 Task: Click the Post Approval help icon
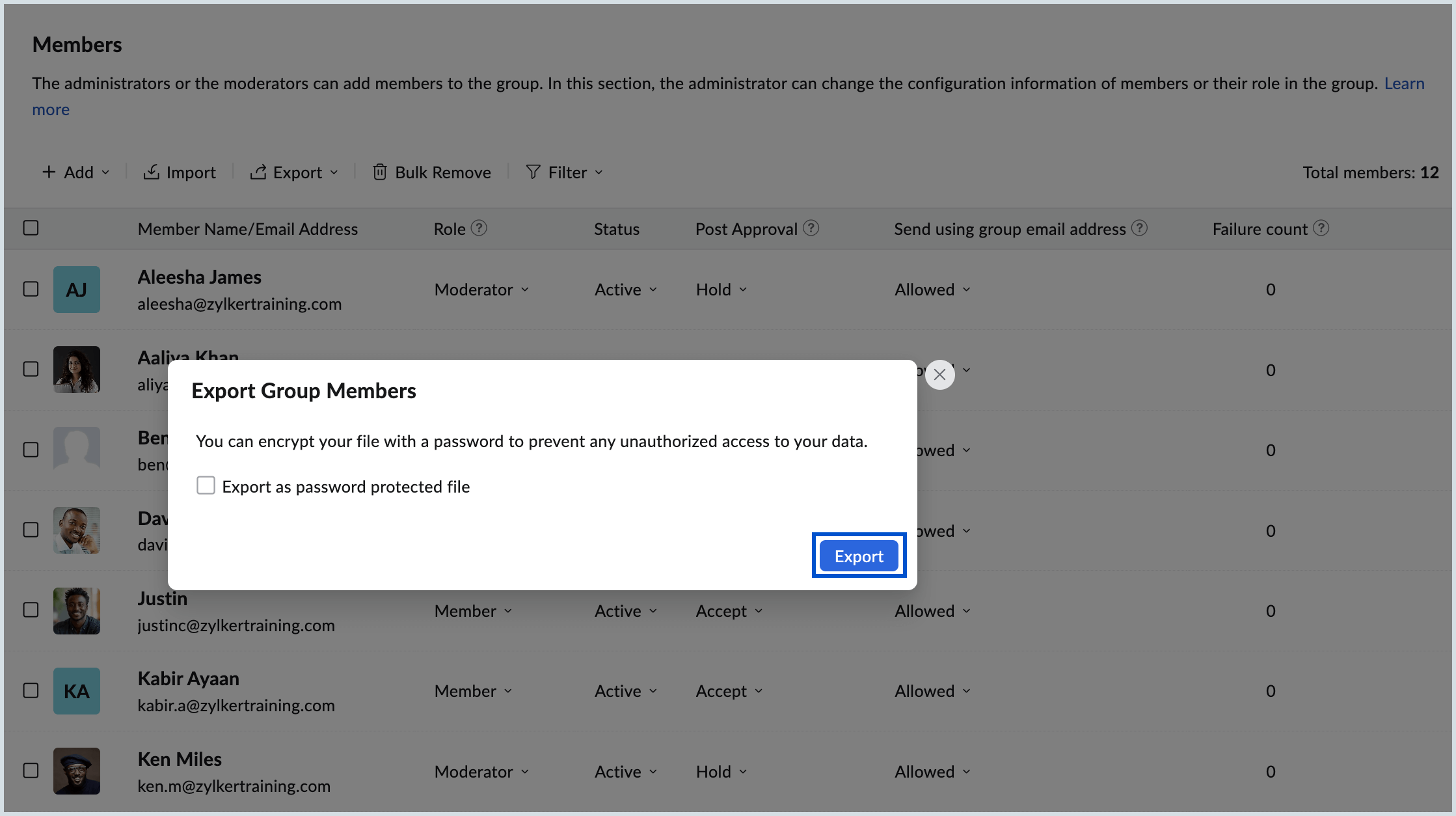[x=811, y=228]
